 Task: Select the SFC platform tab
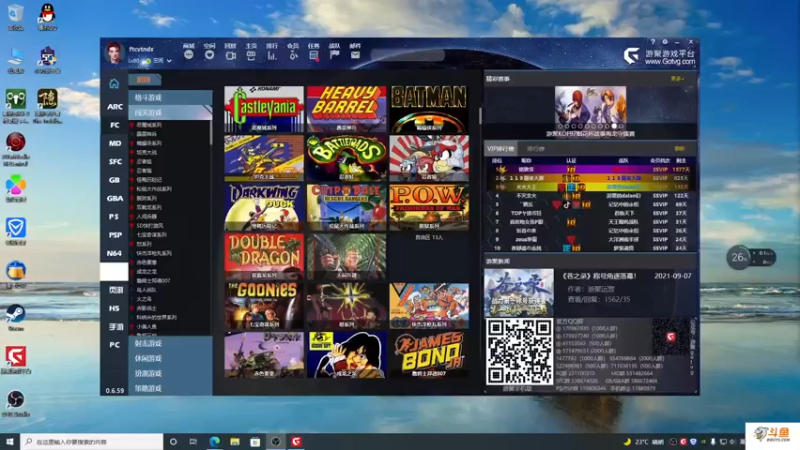(x=114, y=162)
